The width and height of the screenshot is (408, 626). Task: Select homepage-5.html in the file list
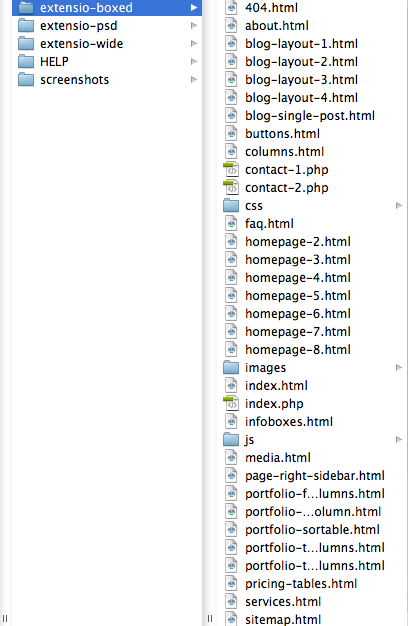pos(298,296)
